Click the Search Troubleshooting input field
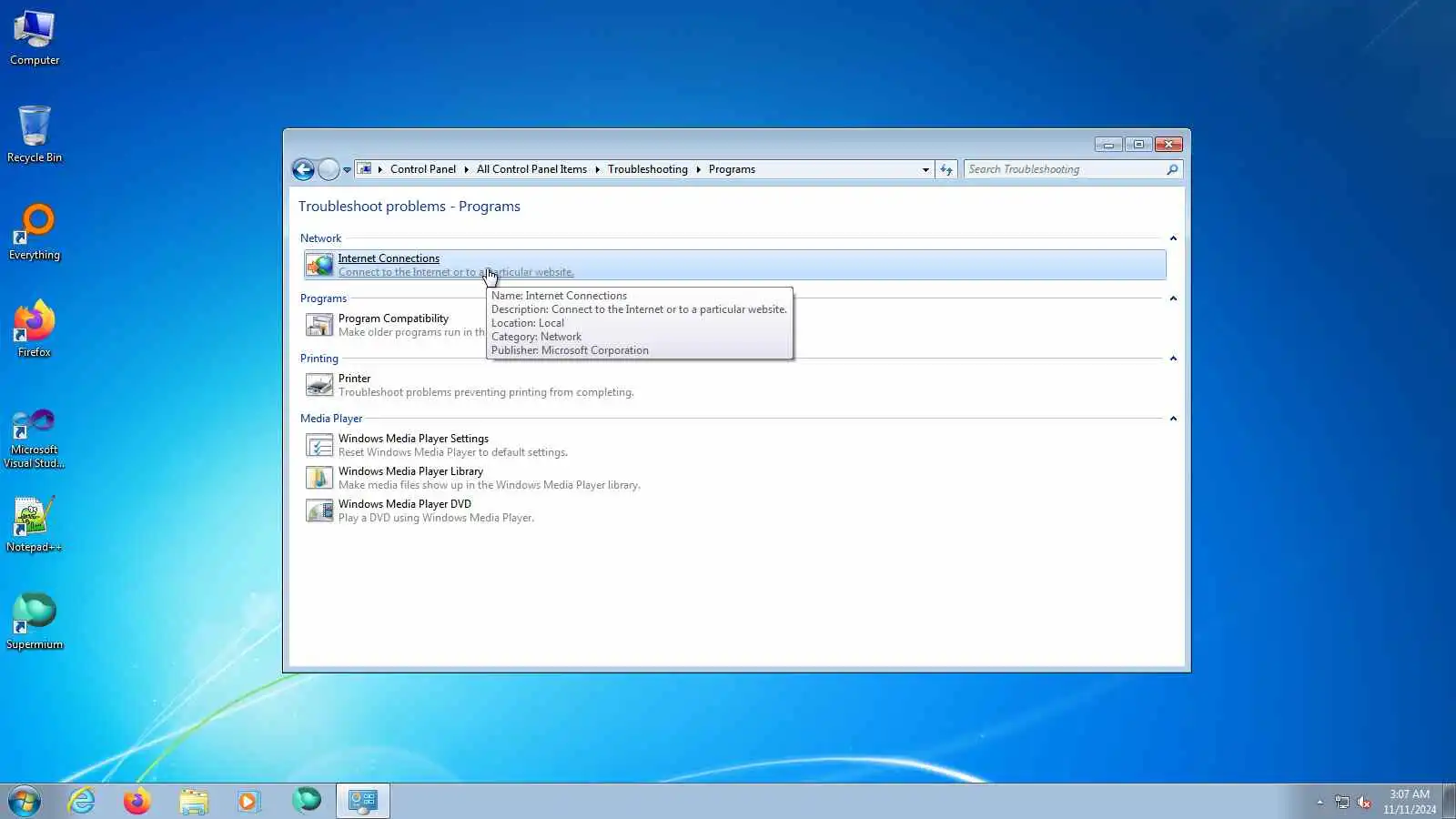 point(1065,169)
